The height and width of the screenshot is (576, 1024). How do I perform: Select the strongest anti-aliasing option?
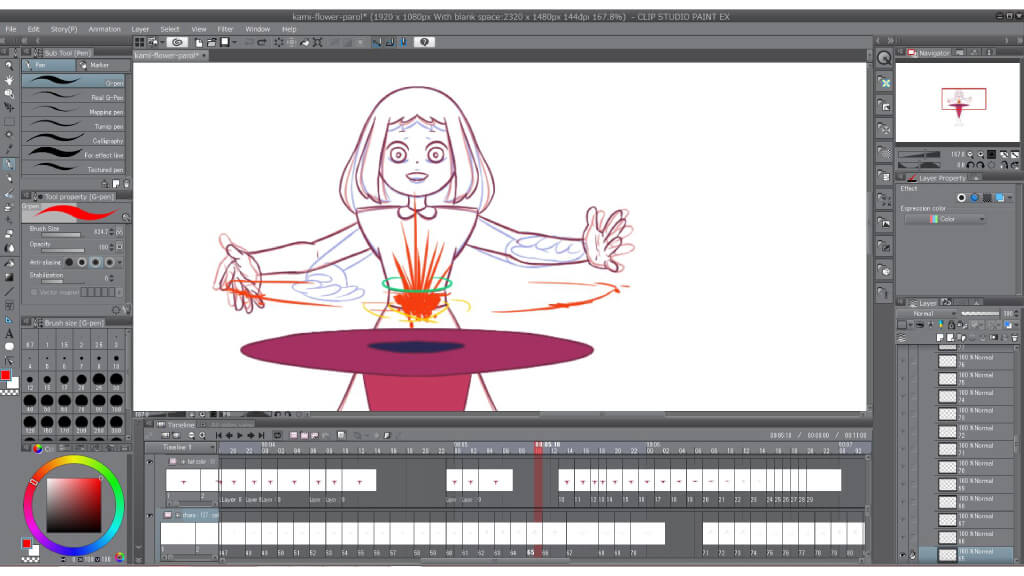click(110, 262)
